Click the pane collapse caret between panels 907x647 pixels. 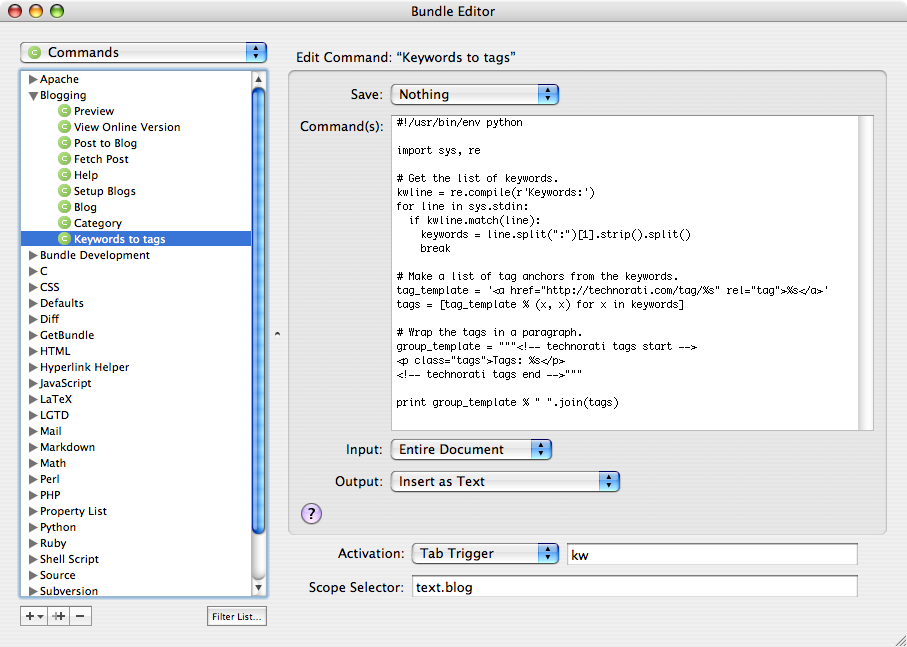click(x=278, y=334)
